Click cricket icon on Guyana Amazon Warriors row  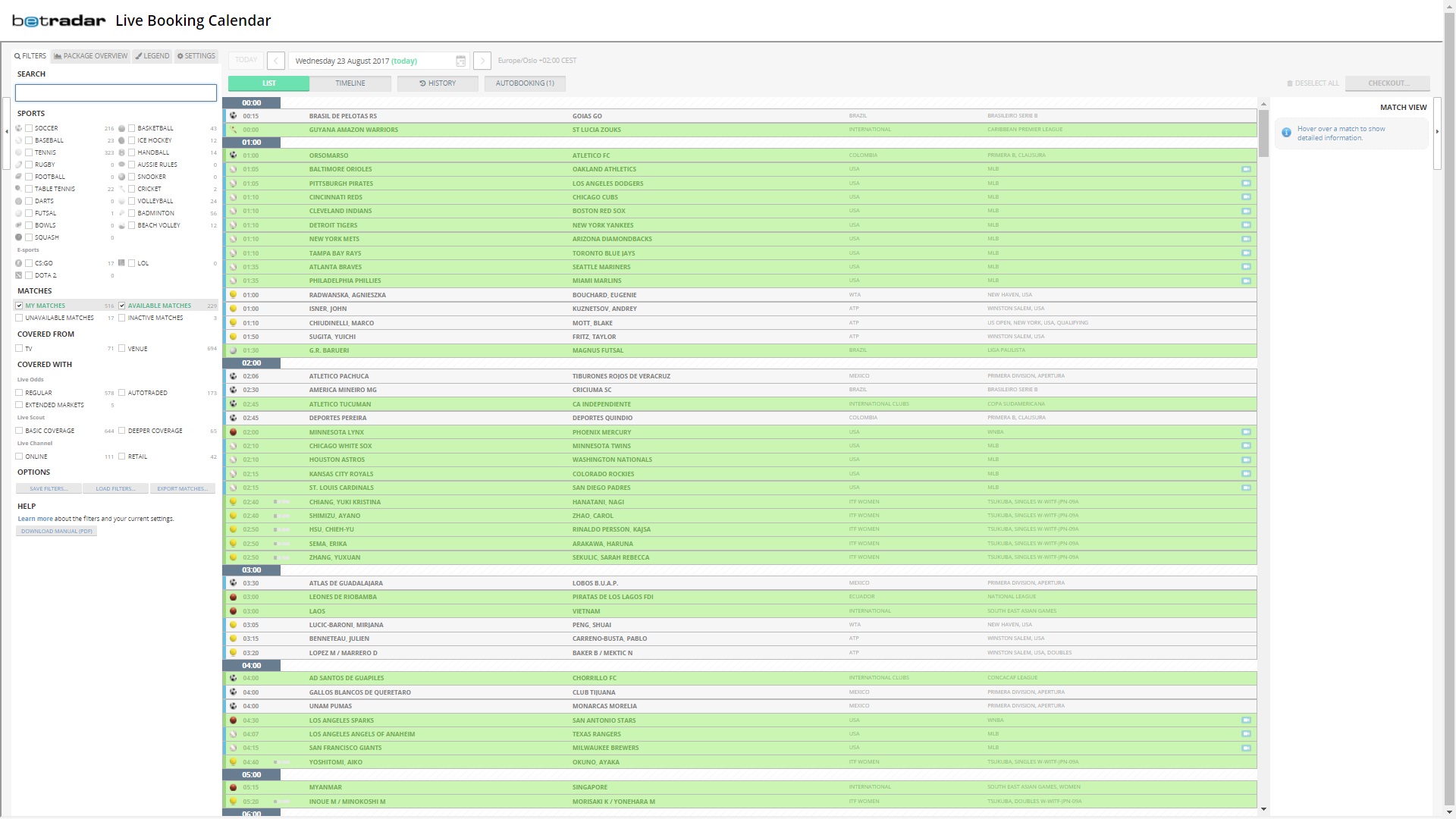pos(234,130)
